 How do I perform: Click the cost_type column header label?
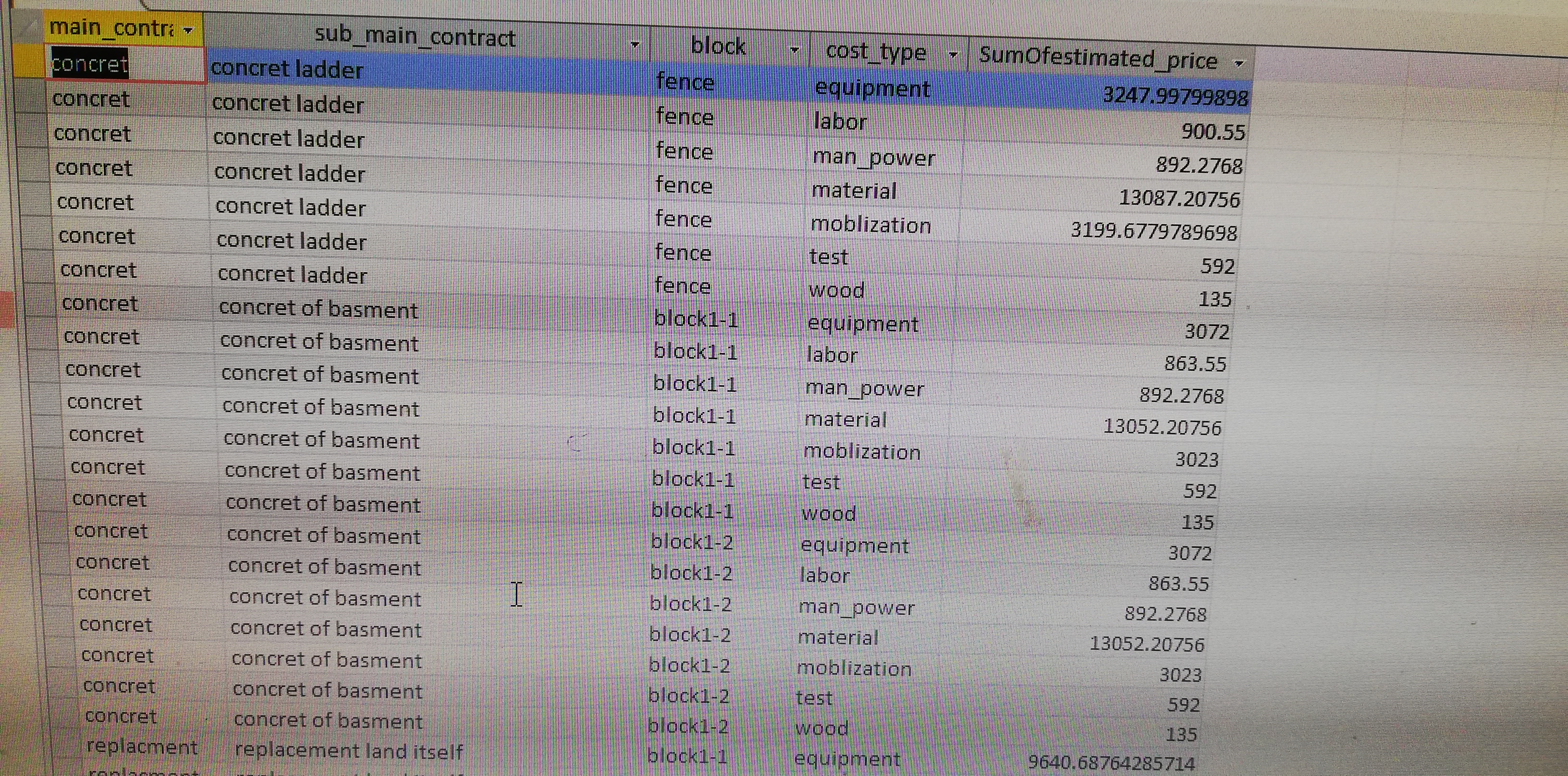tap(876, 52)
